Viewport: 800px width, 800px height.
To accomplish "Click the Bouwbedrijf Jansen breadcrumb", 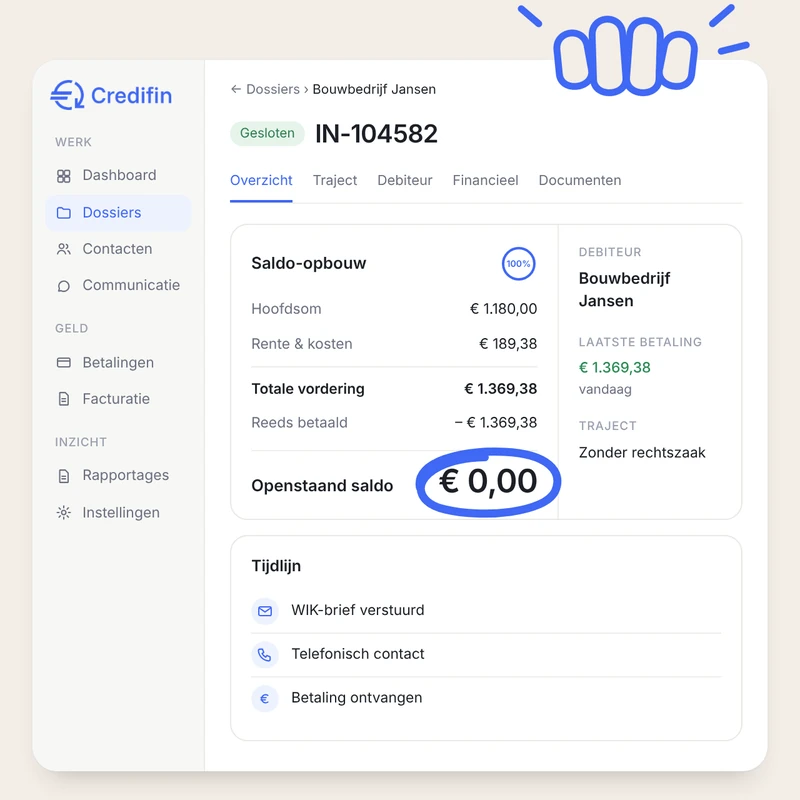I will tap(374, 89).
